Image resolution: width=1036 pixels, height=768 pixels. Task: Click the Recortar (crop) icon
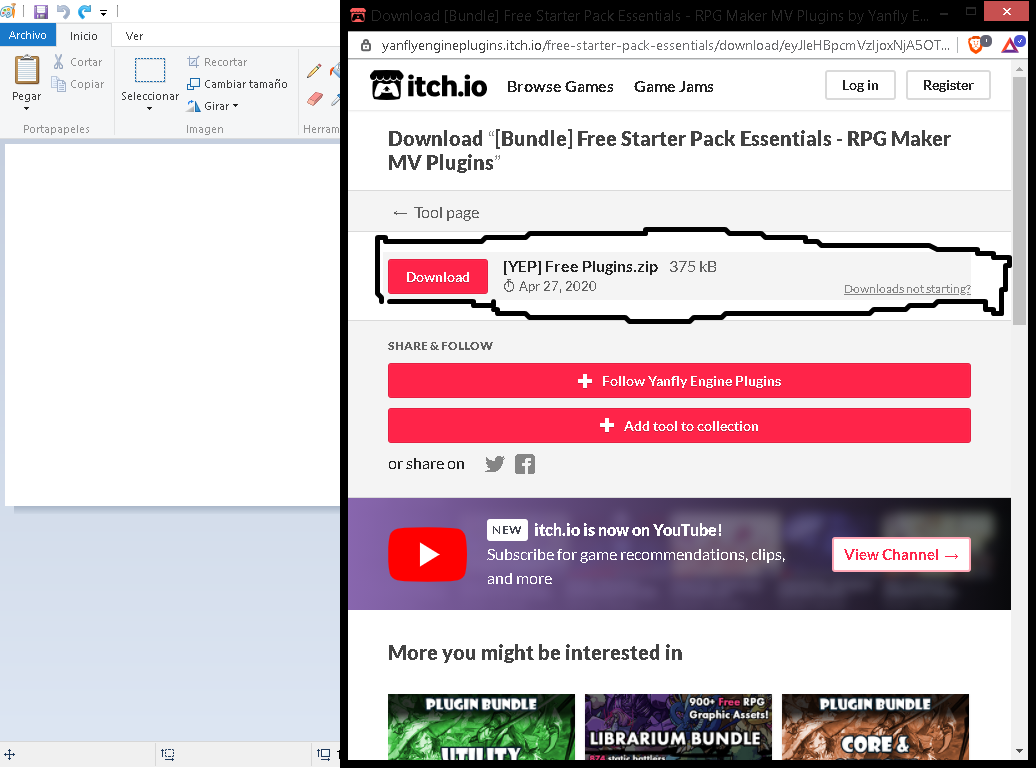click(x=194, y=61)
